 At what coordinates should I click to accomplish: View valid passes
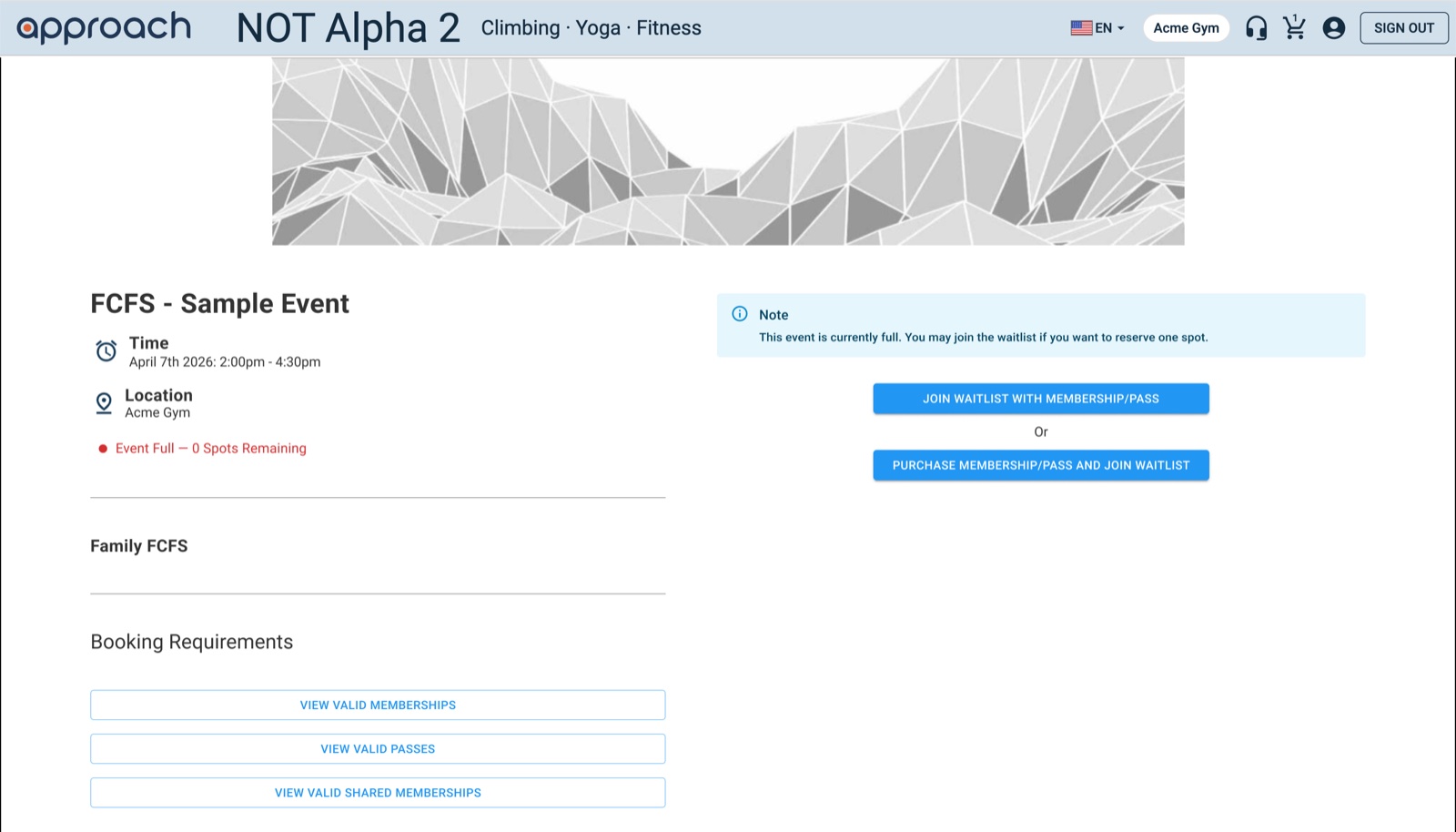pos(378,749)
